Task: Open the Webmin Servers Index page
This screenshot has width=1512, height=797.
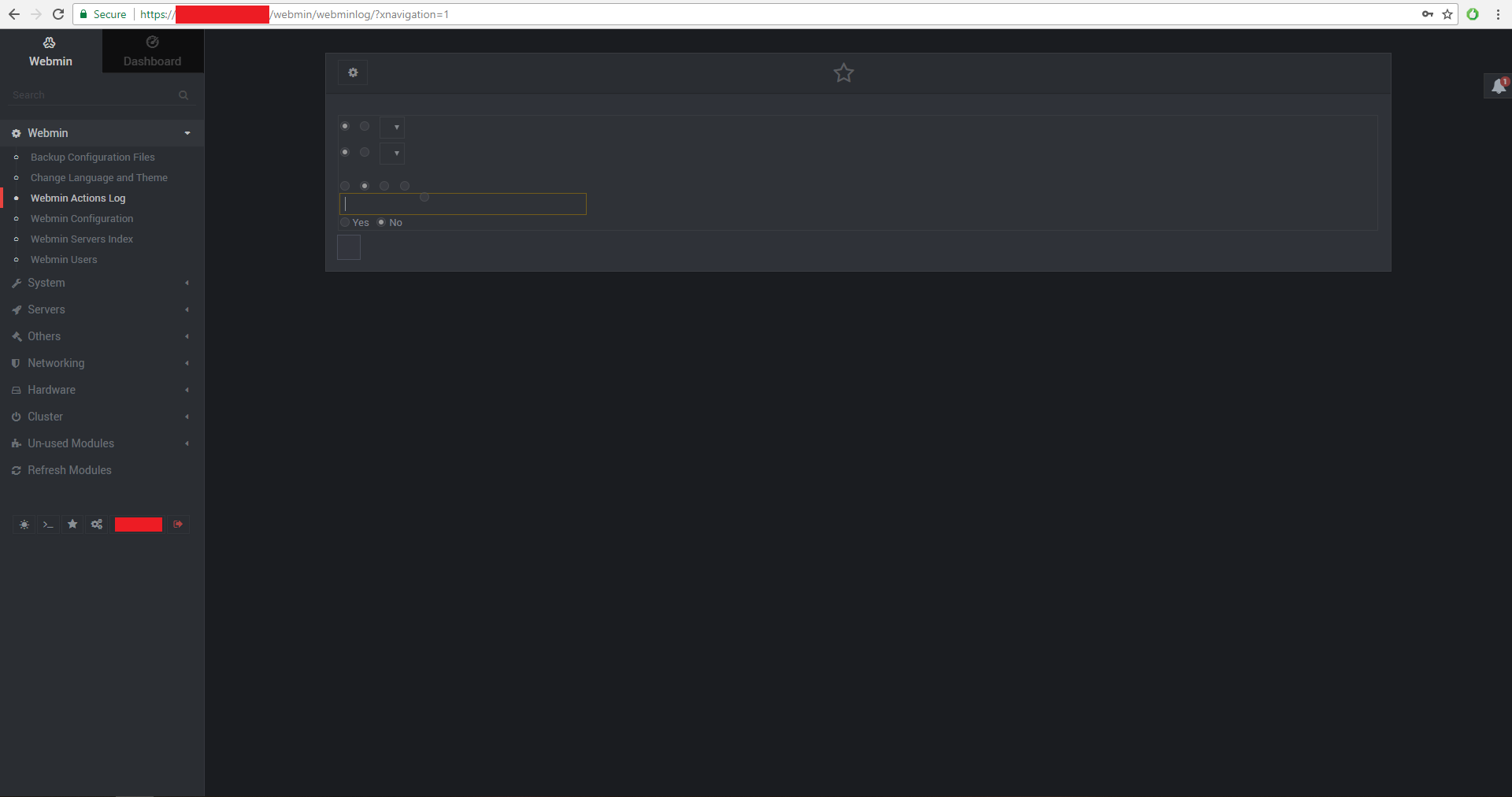Action: point(82,239)
